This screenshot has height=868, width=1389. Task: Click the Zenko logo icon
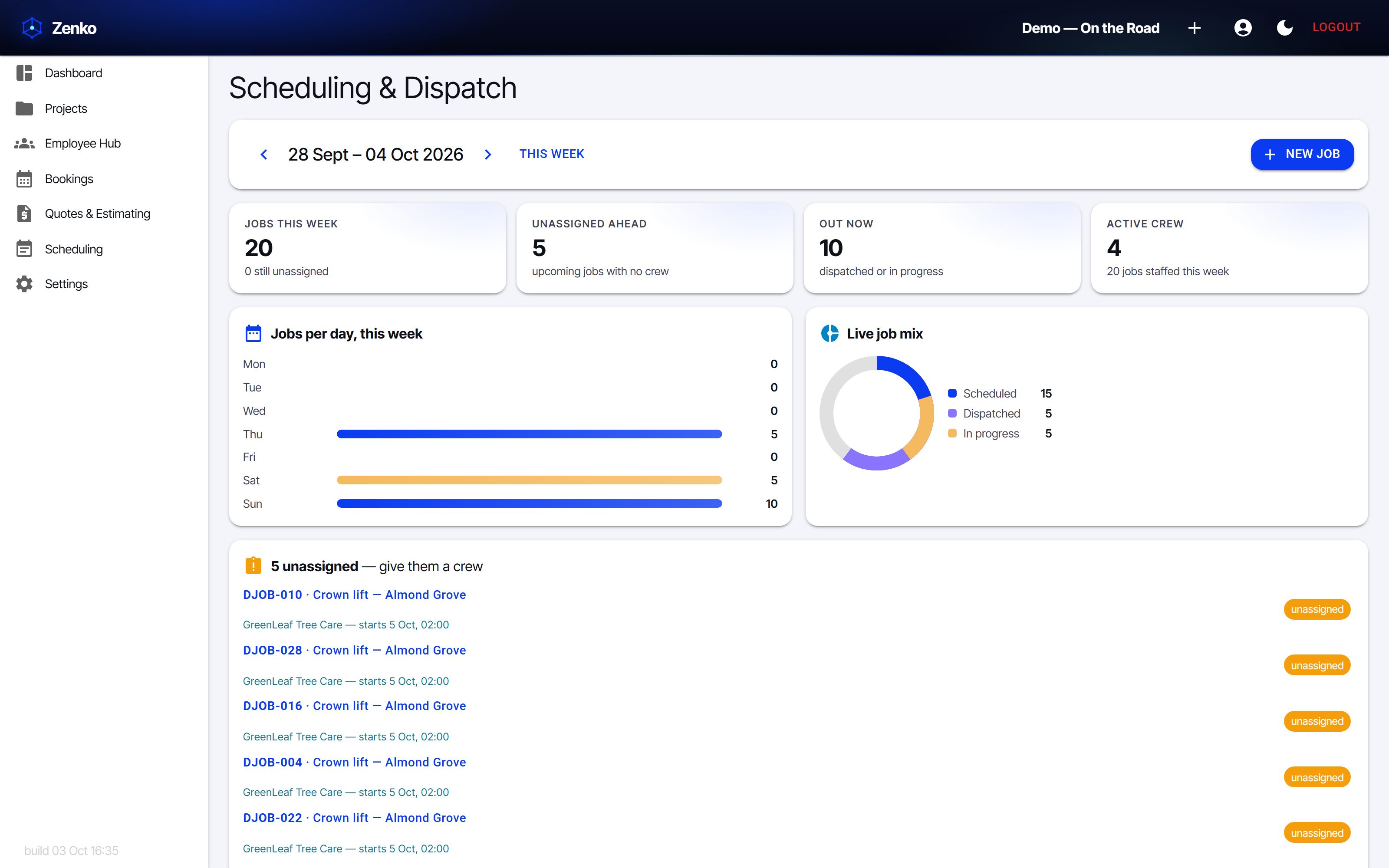(32, 27)
